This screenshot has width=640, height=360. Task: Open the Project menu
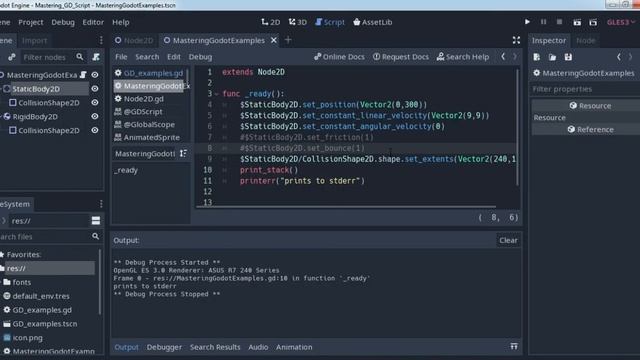(x=31, y=22)
